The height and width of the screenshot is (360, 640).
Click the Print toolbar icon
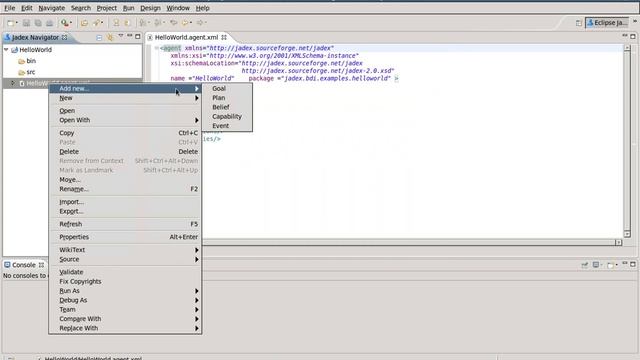[x=49, y=23]
